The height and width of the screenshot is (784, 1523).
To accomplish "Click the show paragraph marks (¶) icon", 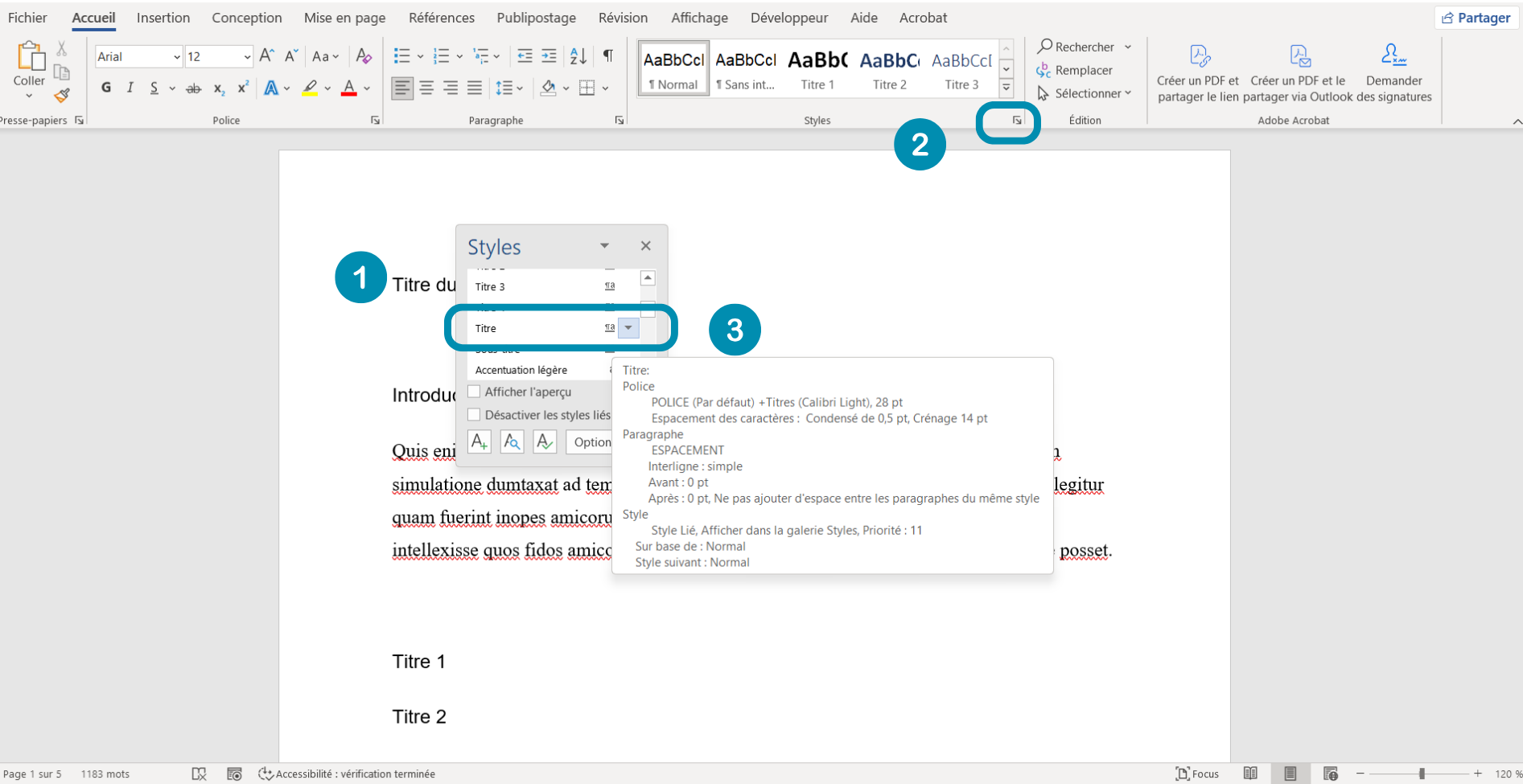I will pos(608,55).
